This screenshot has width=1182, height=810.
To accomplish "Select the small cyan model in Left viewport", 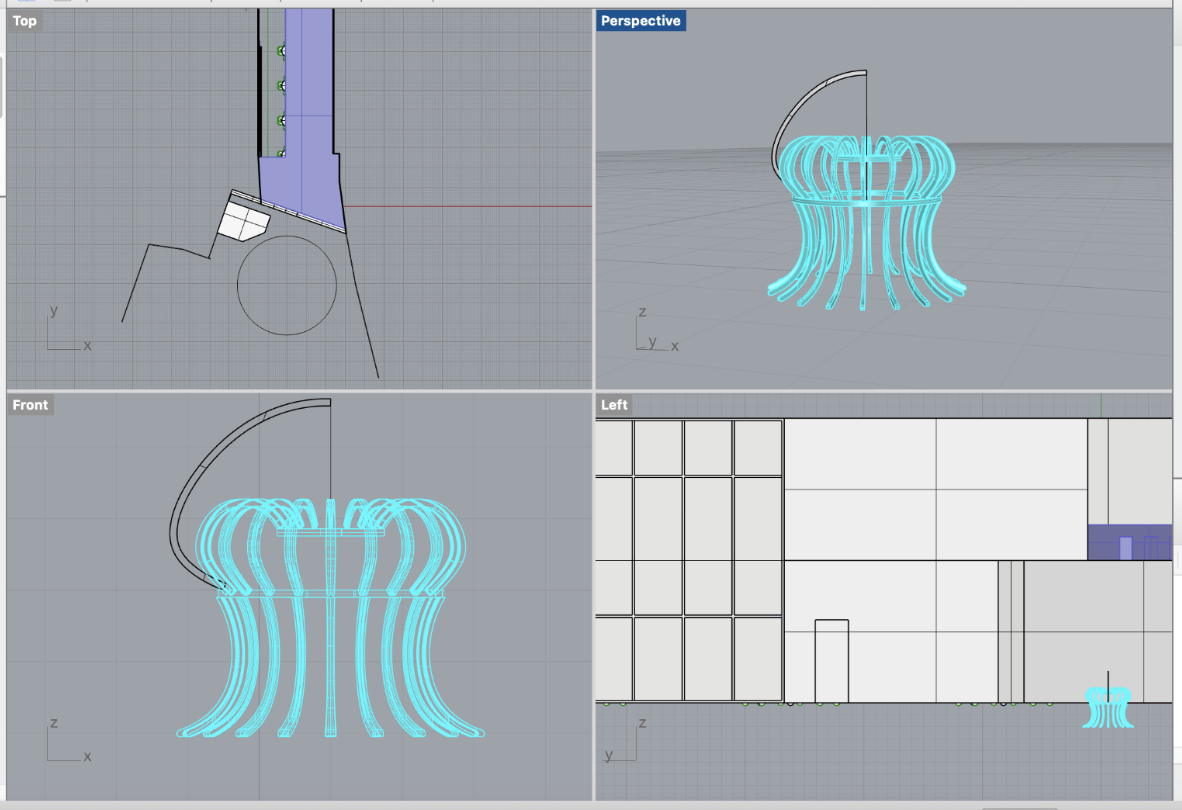I will (1108, 707).
